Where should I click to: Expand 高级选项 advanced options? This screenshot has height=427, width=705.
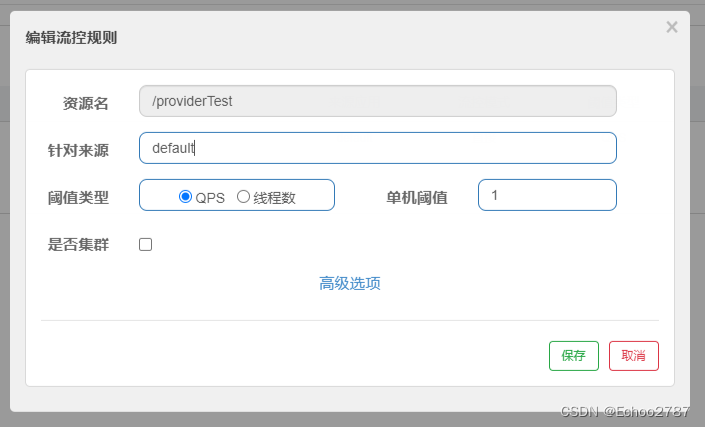[x=350, y=283]
